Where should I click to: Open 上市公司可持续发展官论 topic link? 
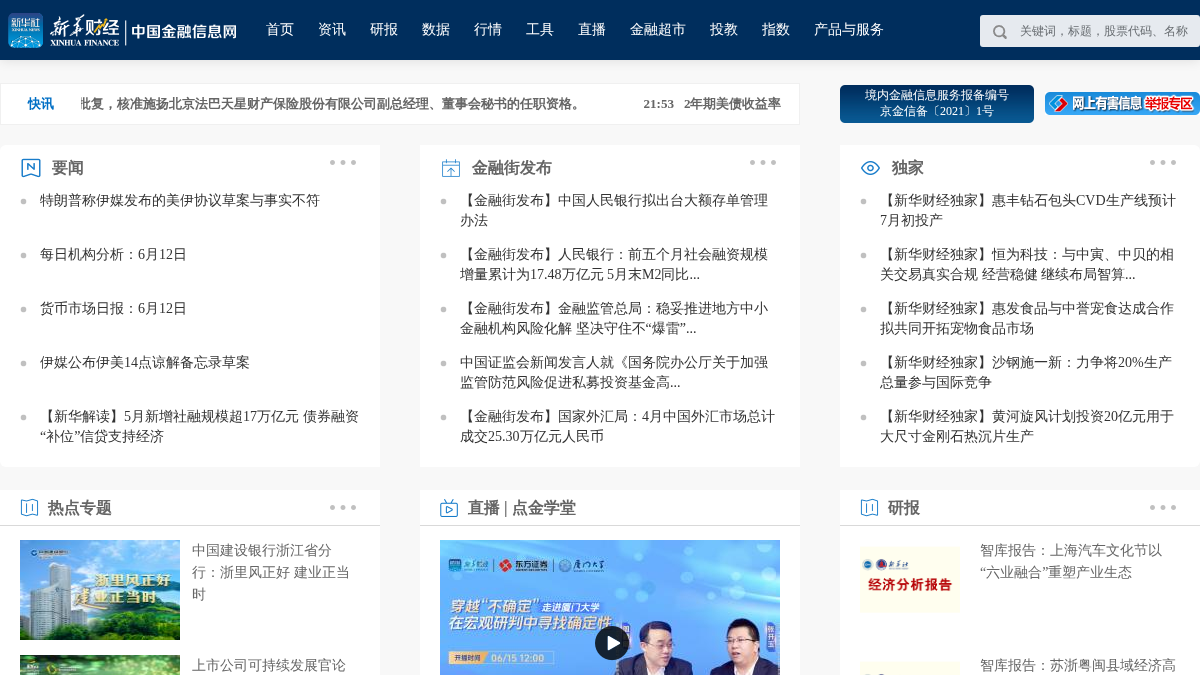tap(269, 665)
